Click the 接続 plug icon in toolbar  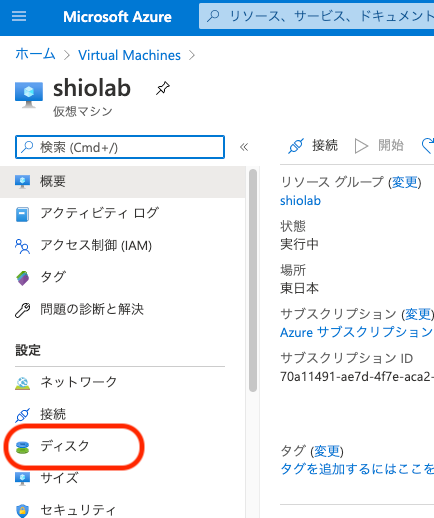tap(296, 146)
